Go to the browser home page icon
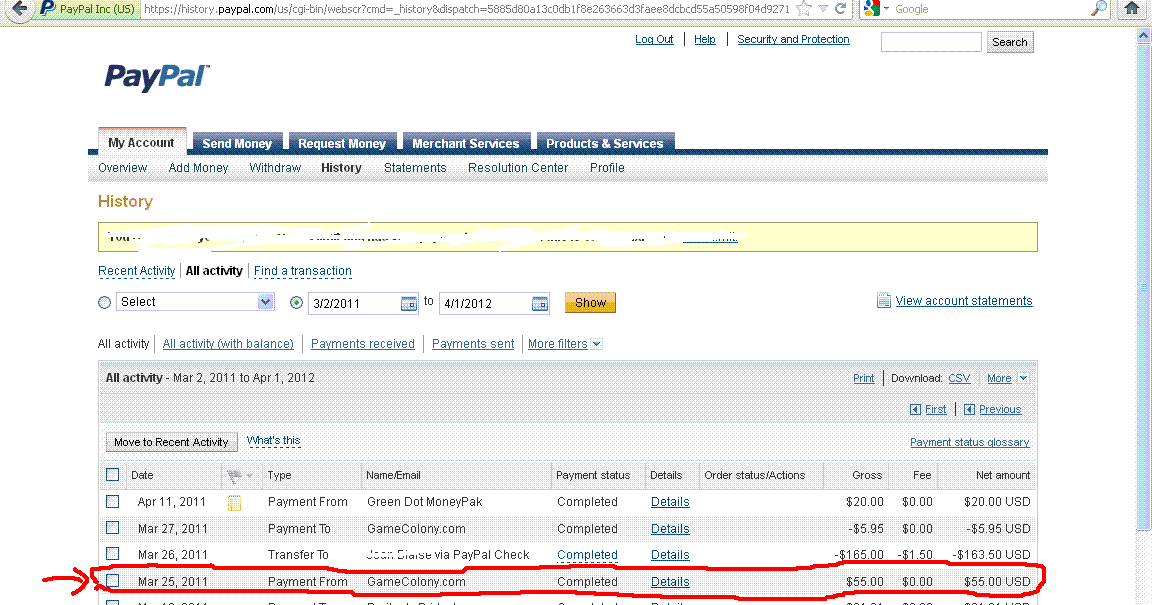This screenshot has width=1152, height=605. coord(1132,9)
